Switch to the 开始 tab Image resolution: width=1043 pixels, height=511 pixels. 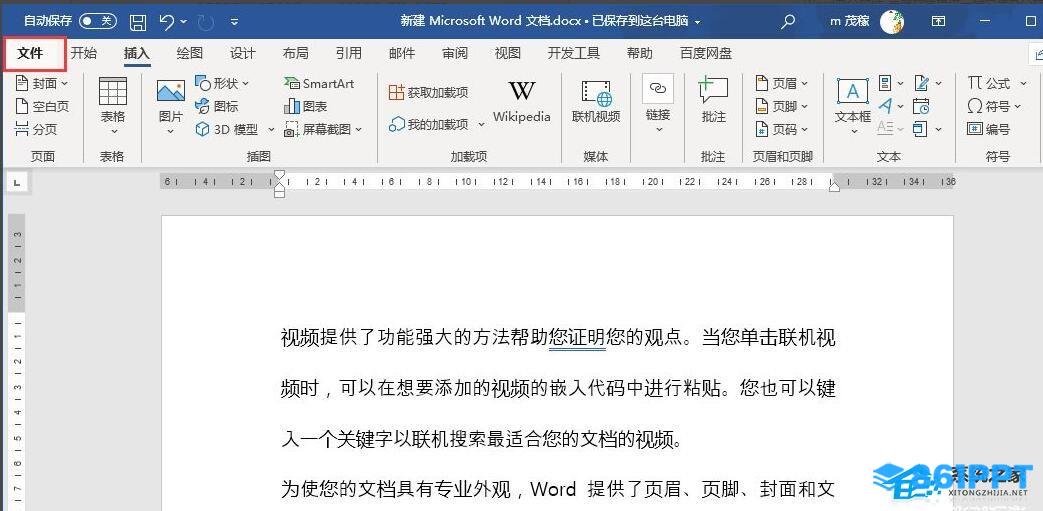(x=84, y=53)
